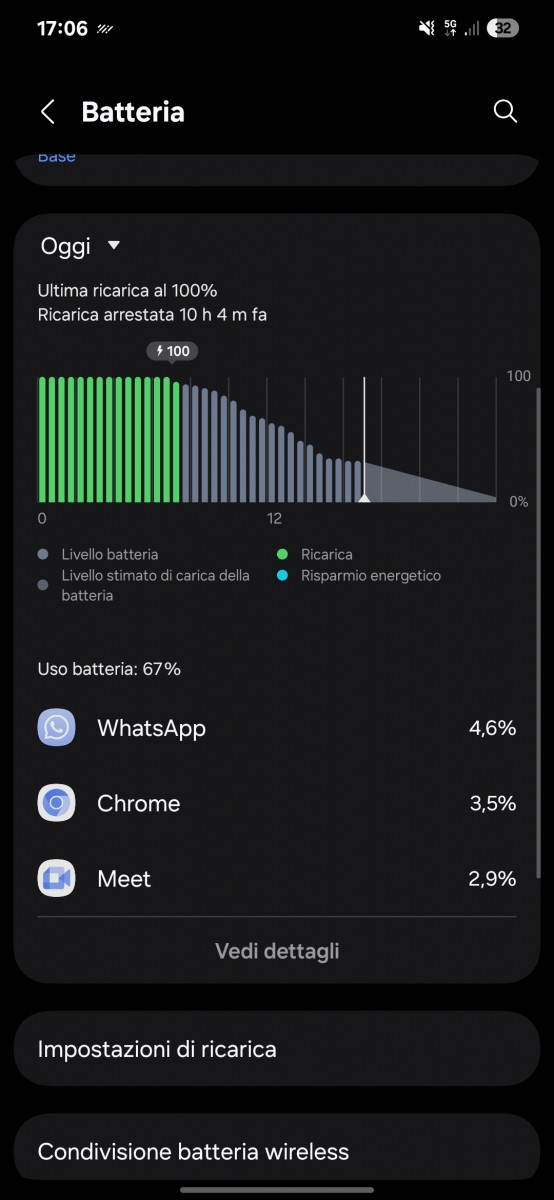Image resolution: width=554 pixels, height=1200 pixels.
Task: Select the Chrome 3,5% usage row
Action: tap(277, 803)
